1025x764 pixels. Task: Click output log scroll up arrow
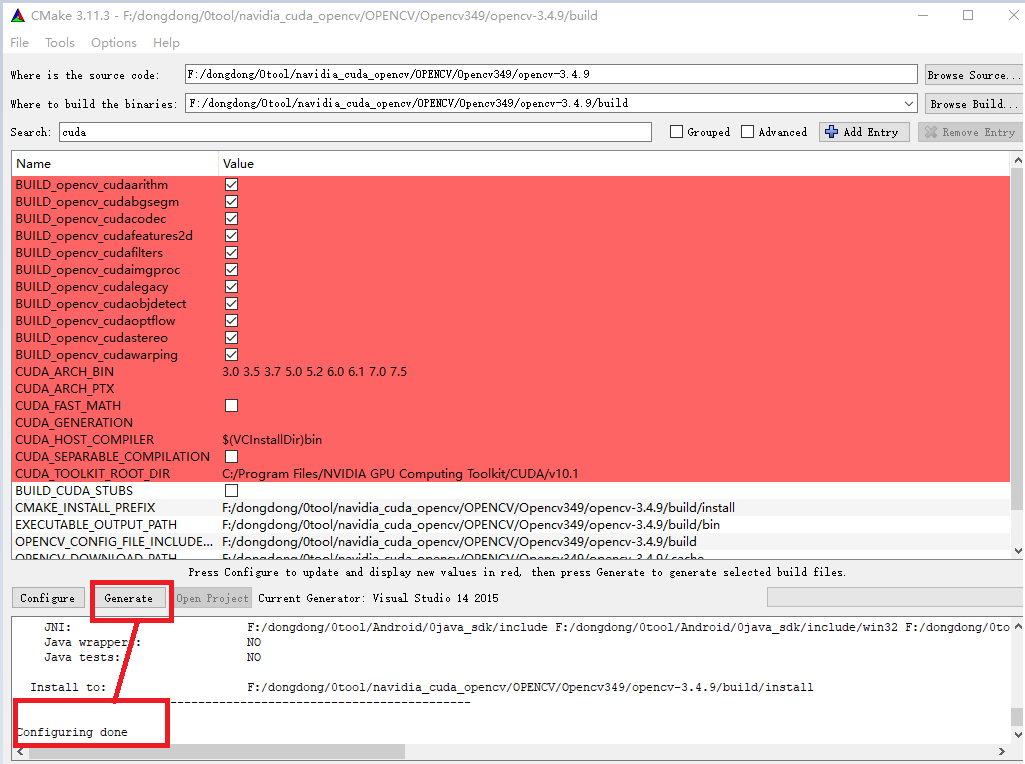[1017, 627]
